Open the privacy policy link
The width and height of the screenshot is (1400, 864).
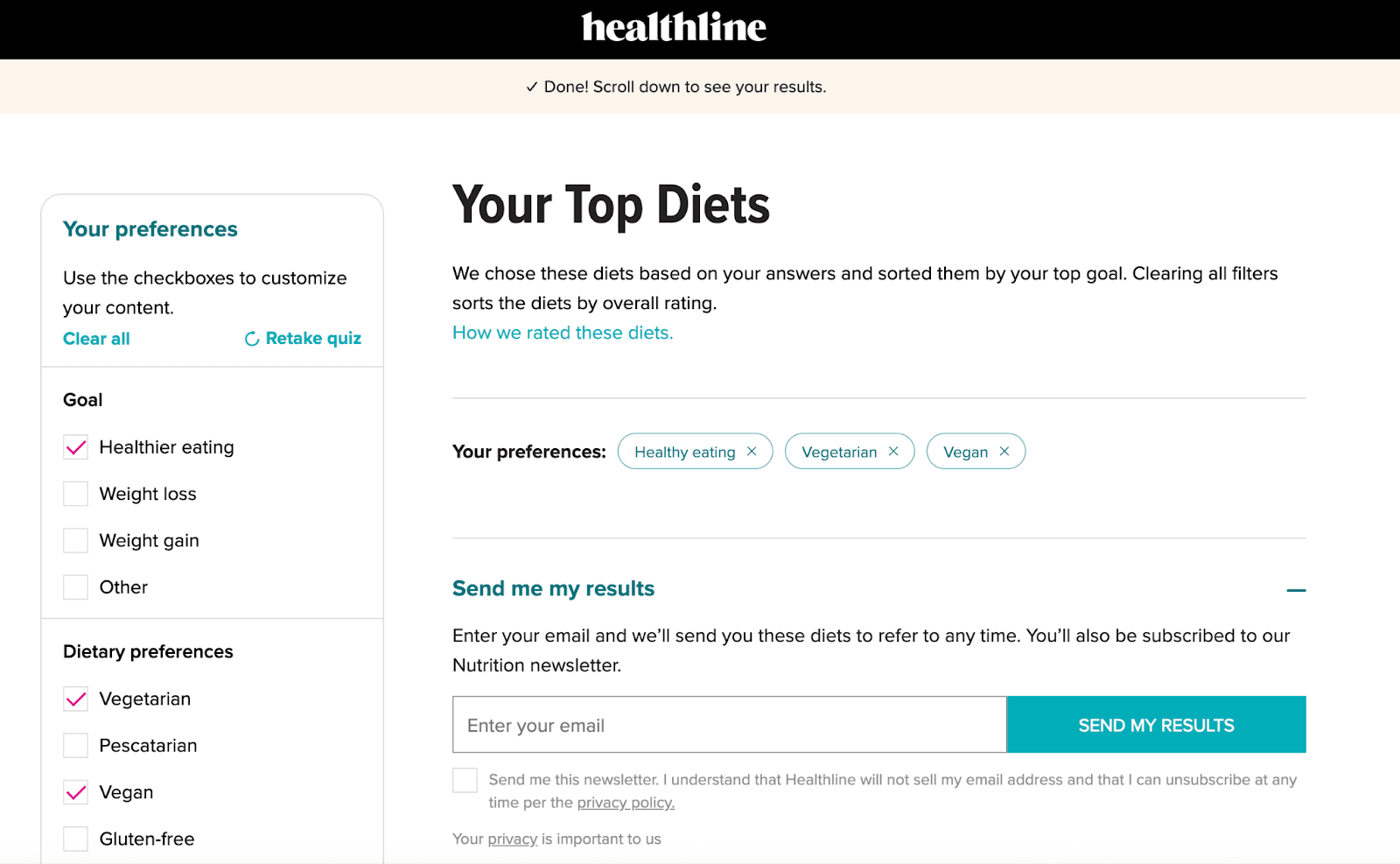[626, 803]
